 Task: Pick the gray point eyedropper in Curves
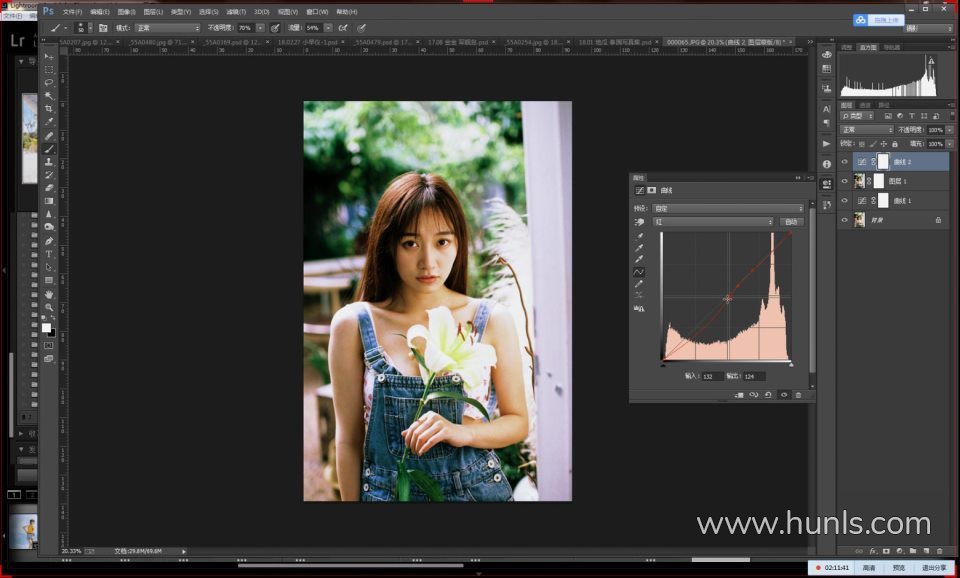coord(639,248)
